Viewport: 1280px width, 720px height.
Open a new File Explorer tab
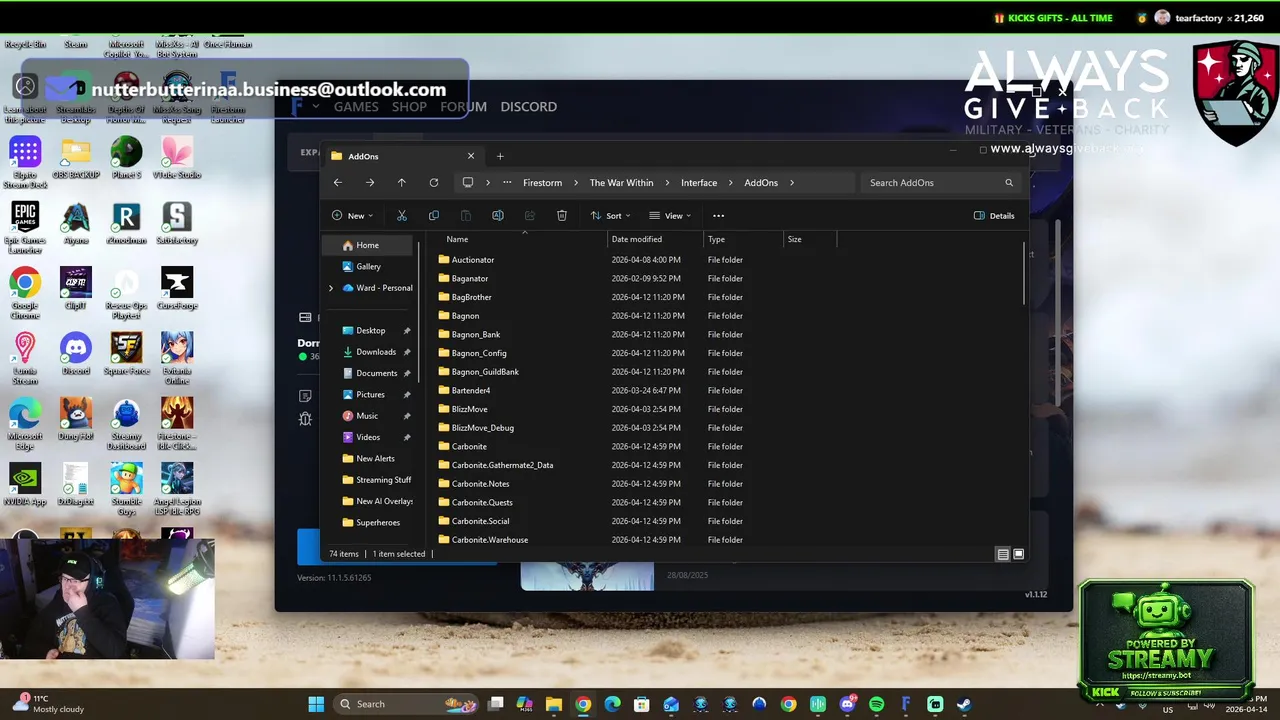[500, 156]
